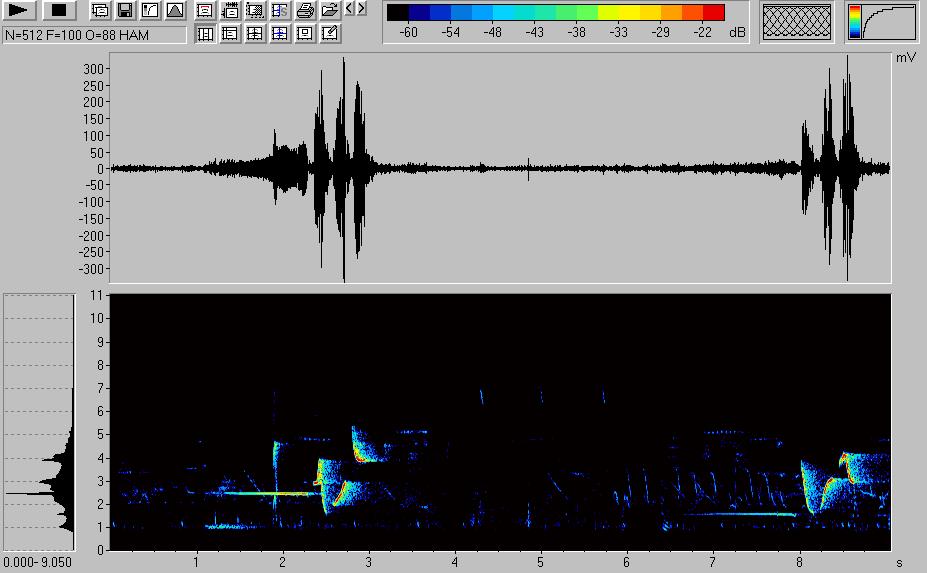
Task: Click the red-marked window icon after the bell curve
Action: 205,11
